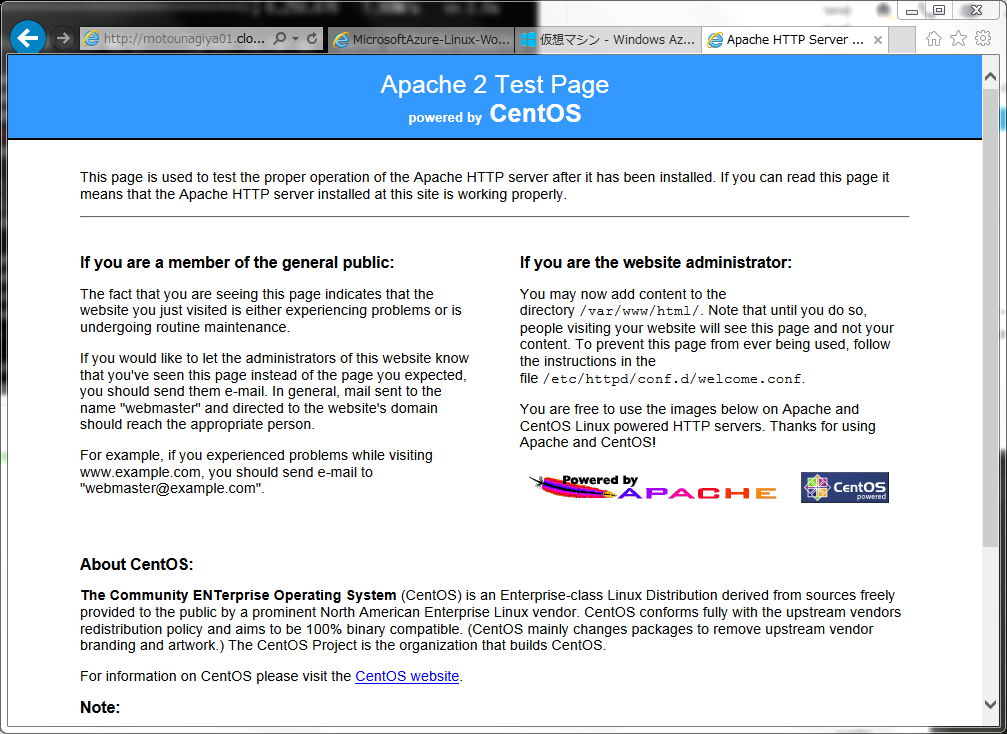
Task: Click the forward navigation arrow
Action: 62,39
